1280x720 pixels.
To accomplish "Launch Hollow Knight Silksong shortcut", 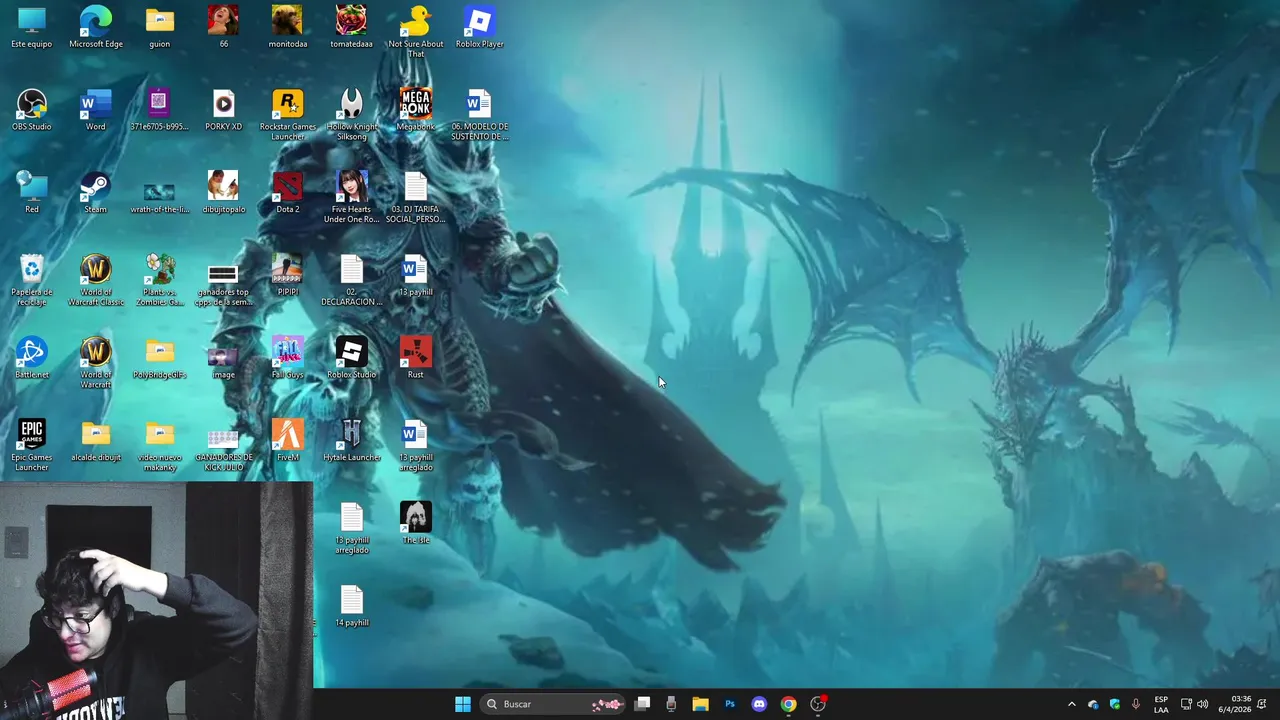I will point(351,115).
